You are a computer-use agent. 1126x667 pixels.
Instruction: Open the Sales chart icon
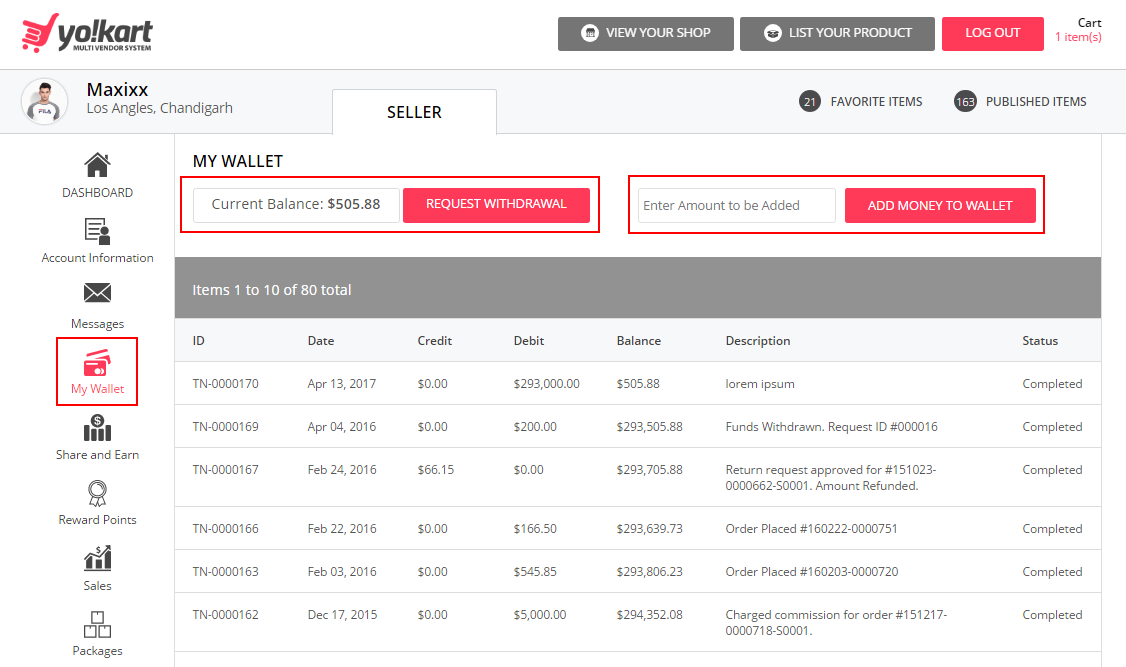97,559
